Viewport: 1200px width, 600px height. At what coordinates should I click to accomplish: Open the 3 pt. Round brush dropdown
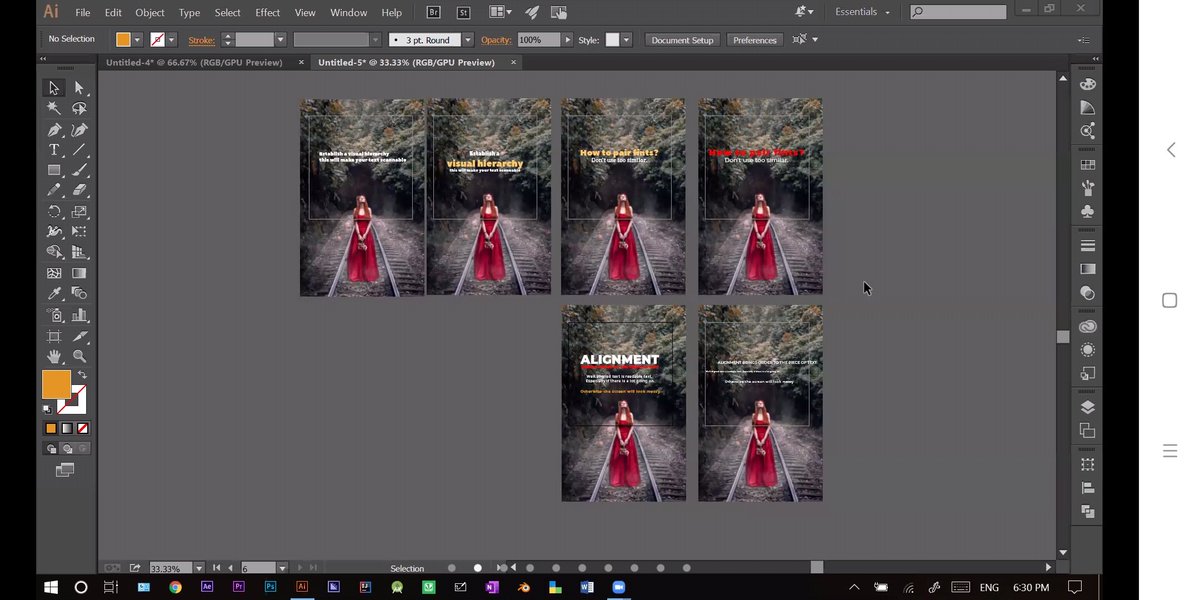point(468,40)
